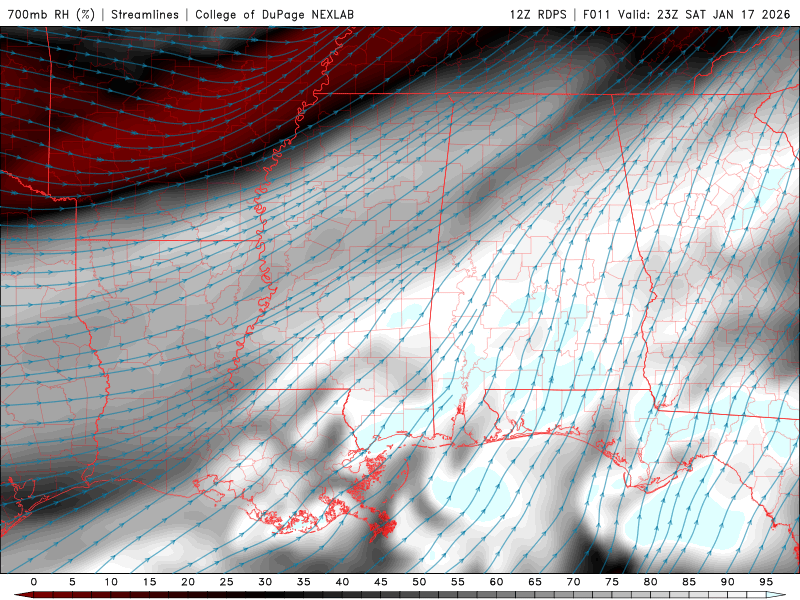Click the 55 value on the color scale
800x600 pixels.
click(x=458, y=582)
